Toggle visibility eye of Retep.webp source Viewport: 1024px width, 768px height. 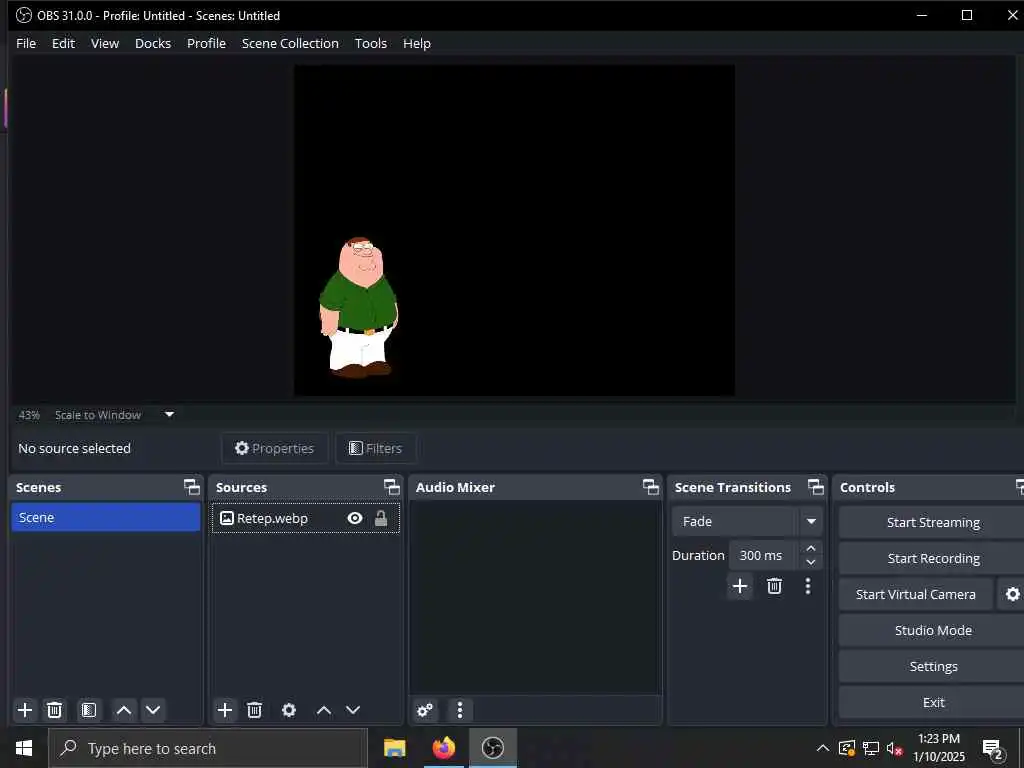[x=355, y=519]
